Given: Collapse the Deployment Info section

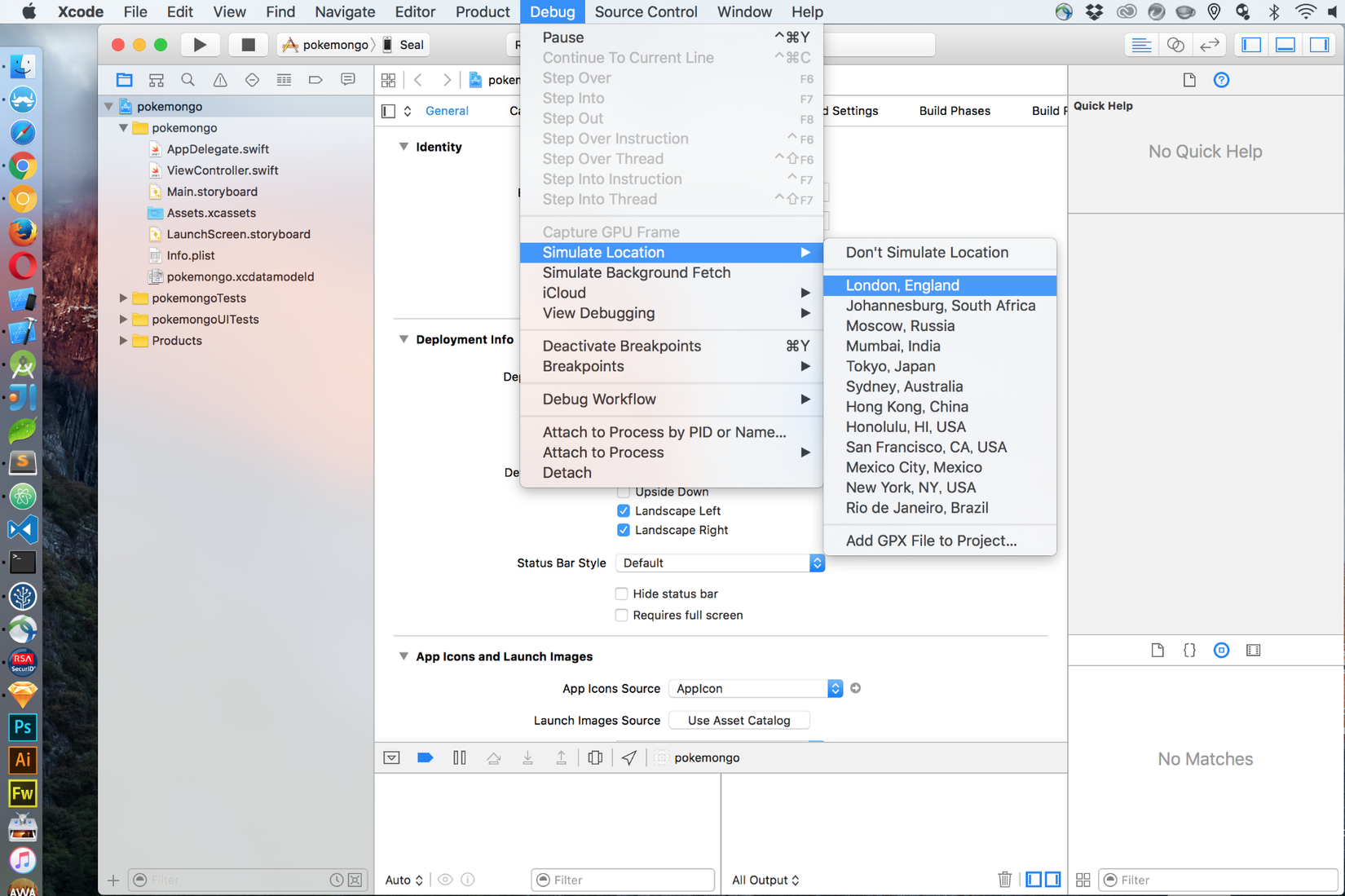Looking at the screenshot, I should click(x=403, y=339).
